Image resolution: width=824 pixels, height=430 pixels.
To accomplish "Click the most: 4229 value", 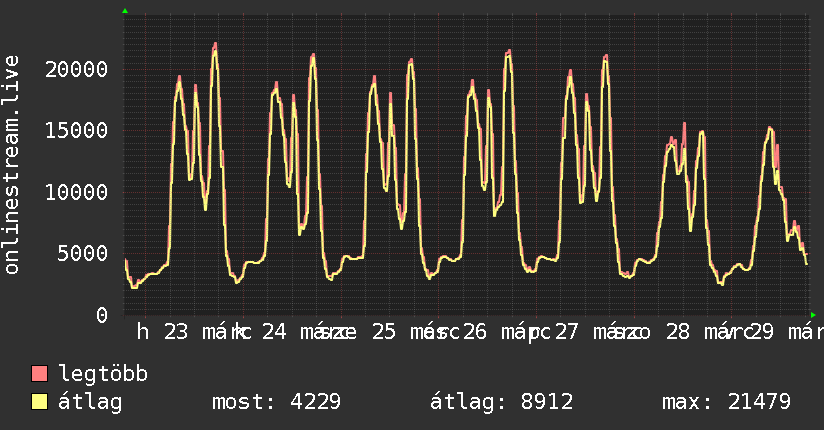I will click(276, 402).
